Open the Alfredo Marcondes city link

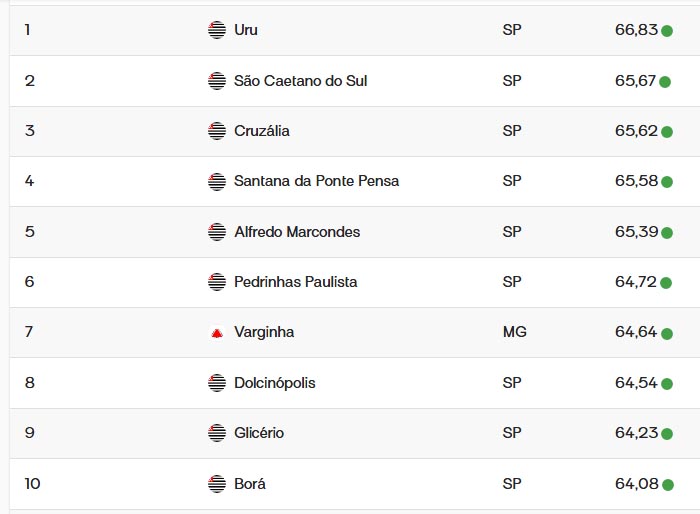[x=297, y=232]
